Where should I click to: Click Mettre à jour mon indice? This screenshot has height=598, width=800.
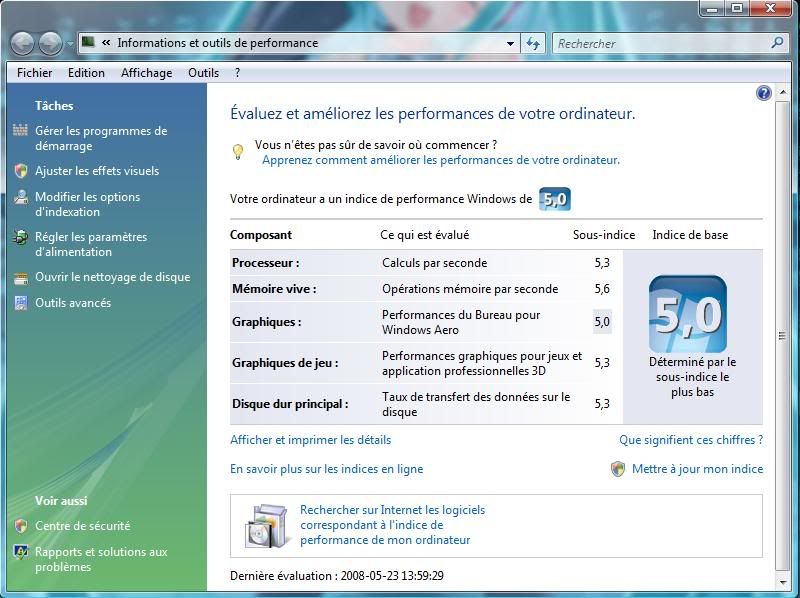coord(697,469)
